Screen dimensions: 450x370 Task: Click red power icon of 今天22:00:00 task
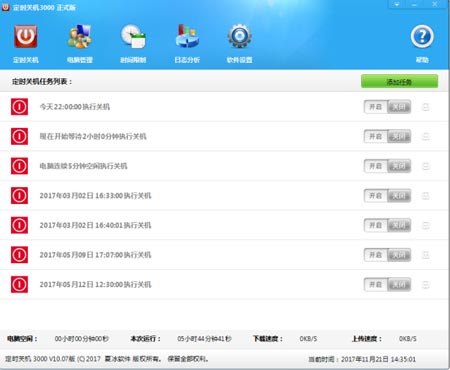pyautogui.click(x=19, y=107)
